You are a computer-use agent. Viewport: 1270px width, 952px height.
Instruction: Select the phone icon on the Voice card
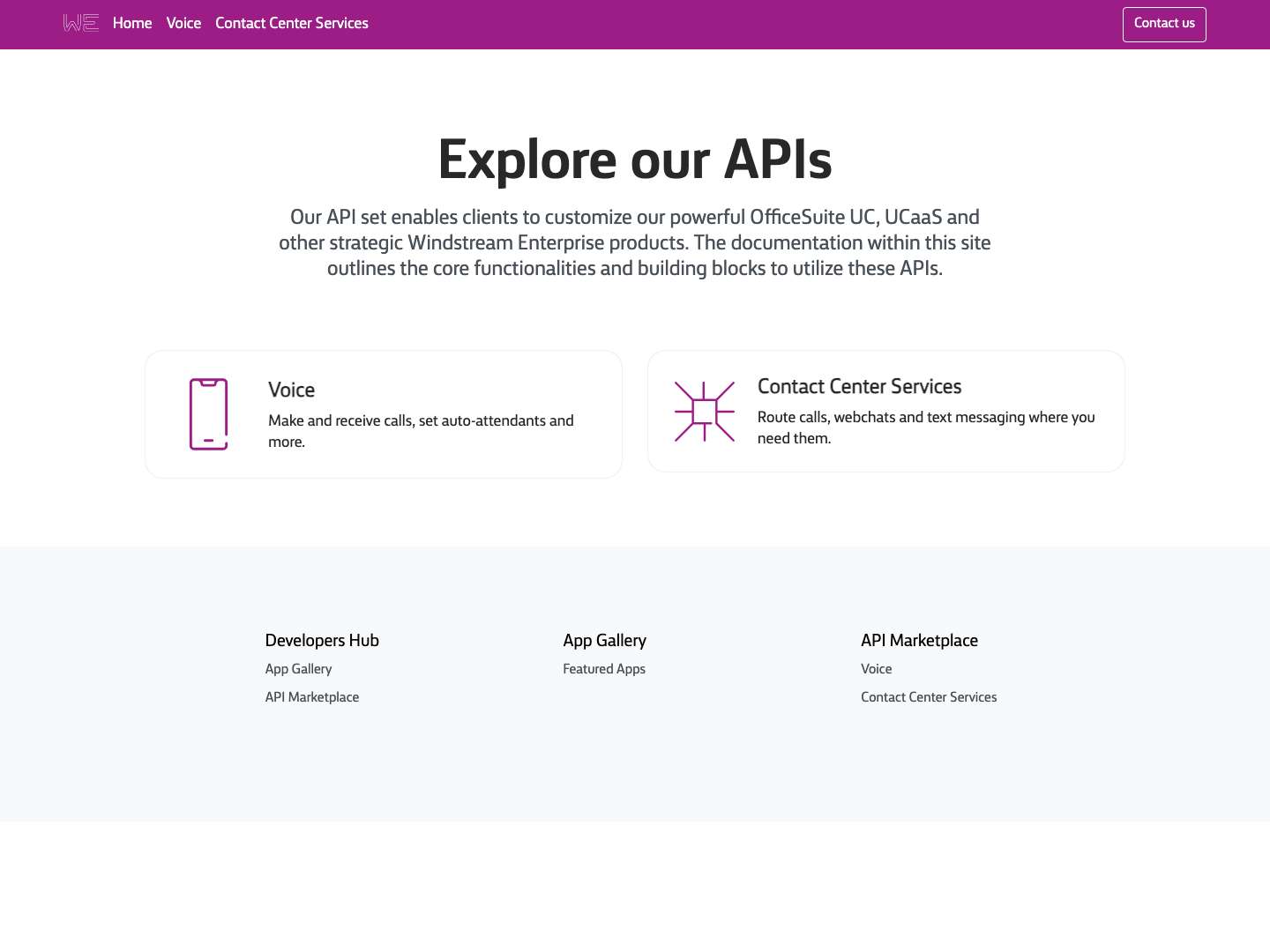[x=209, y=413]
